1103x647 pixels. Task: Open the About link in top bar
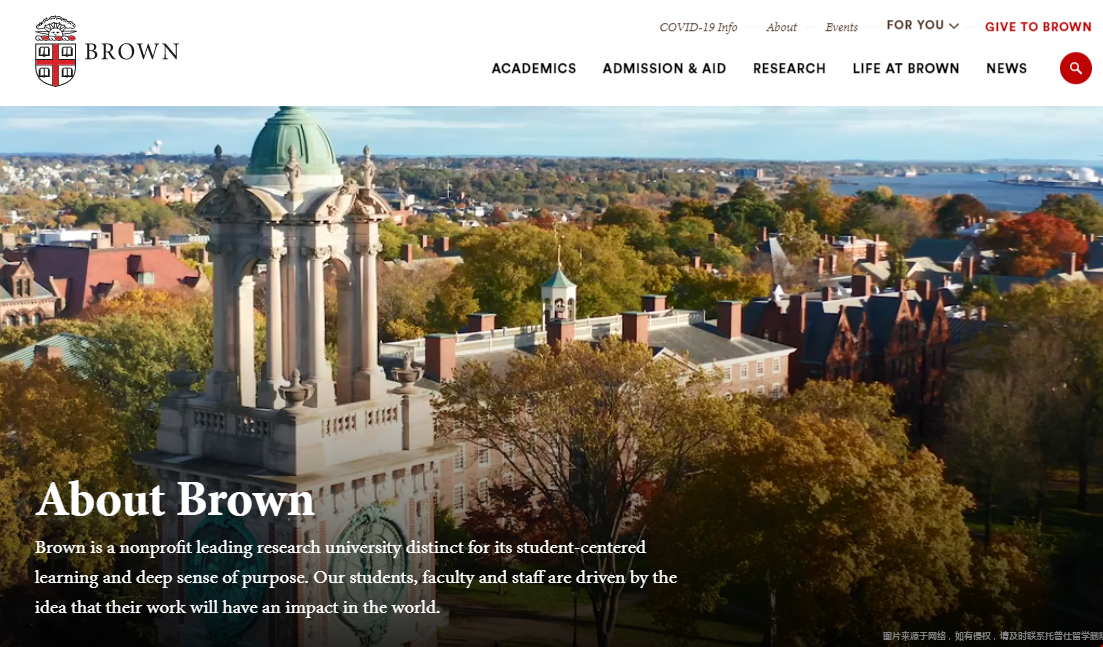(782, 27)
